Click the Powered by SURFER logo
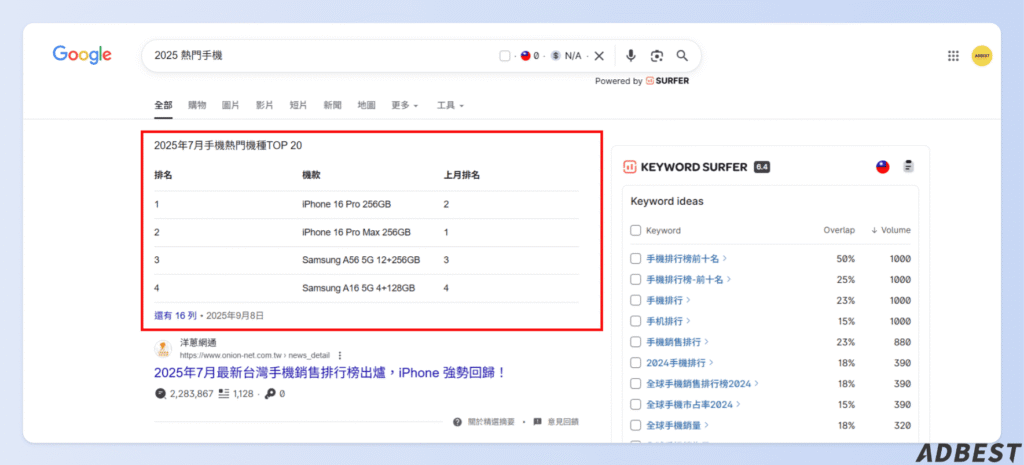This screenshot has height=465, width=1024. tap(667, 81)
